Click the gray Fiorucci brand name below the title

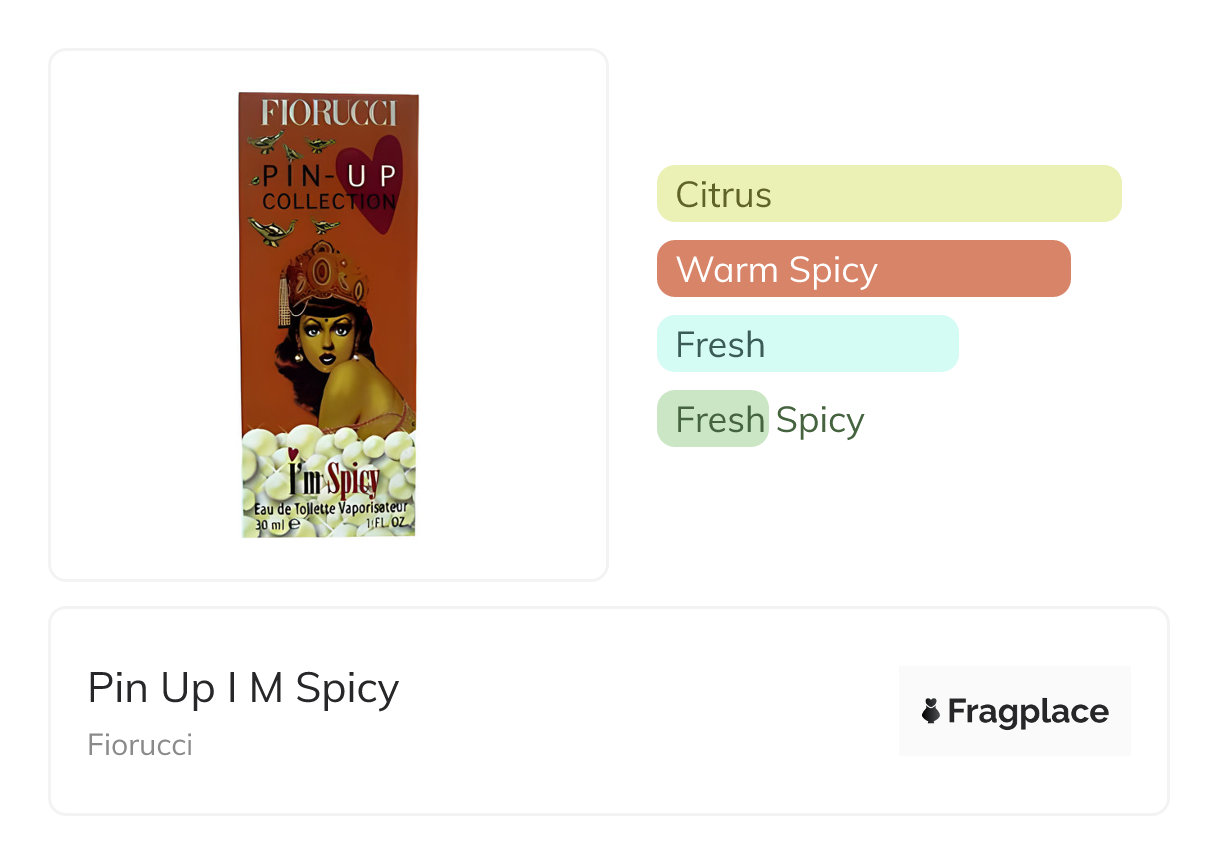[140, 745]
